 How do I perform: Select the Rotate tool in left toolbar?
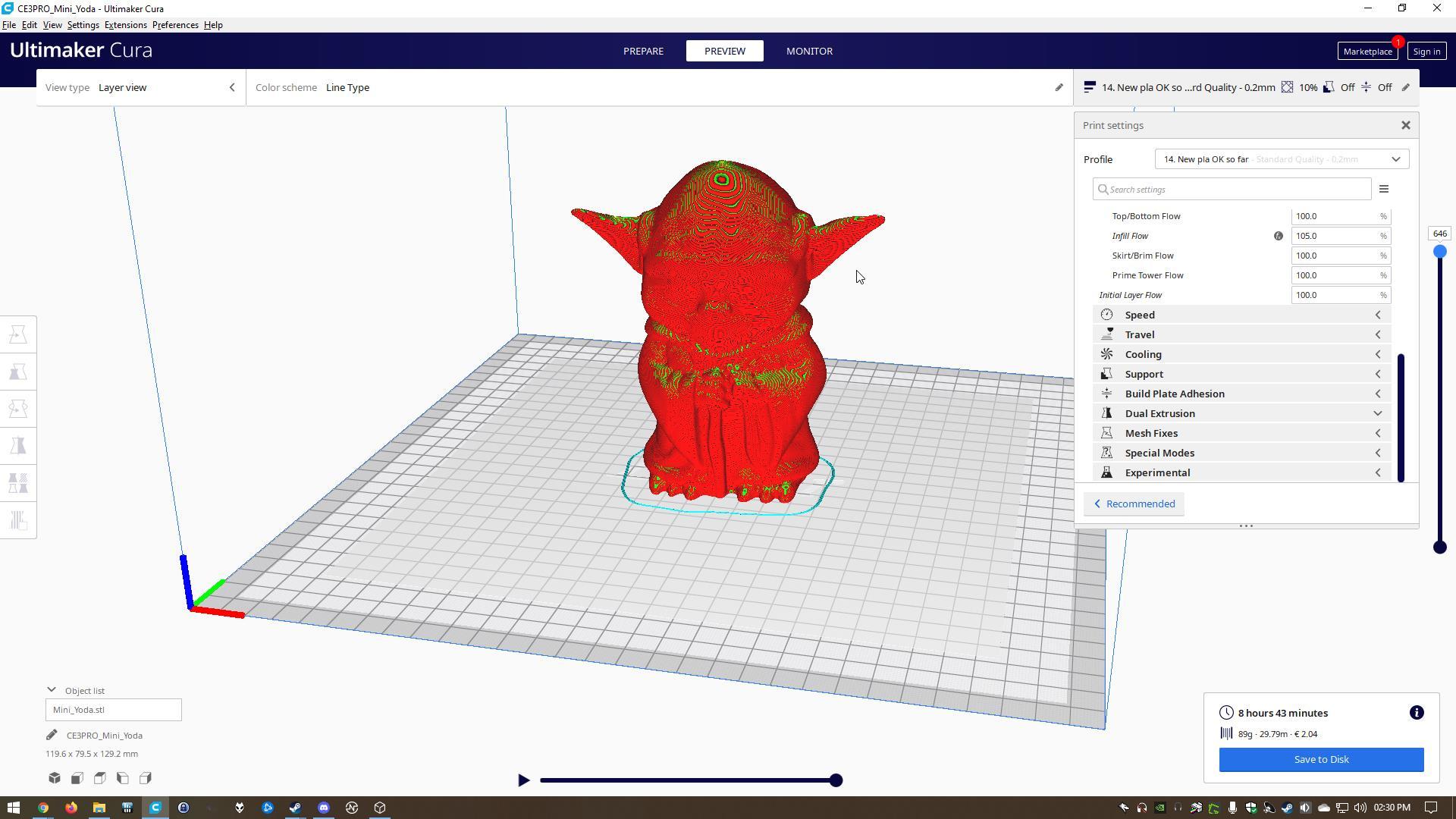tap(18, 409)
